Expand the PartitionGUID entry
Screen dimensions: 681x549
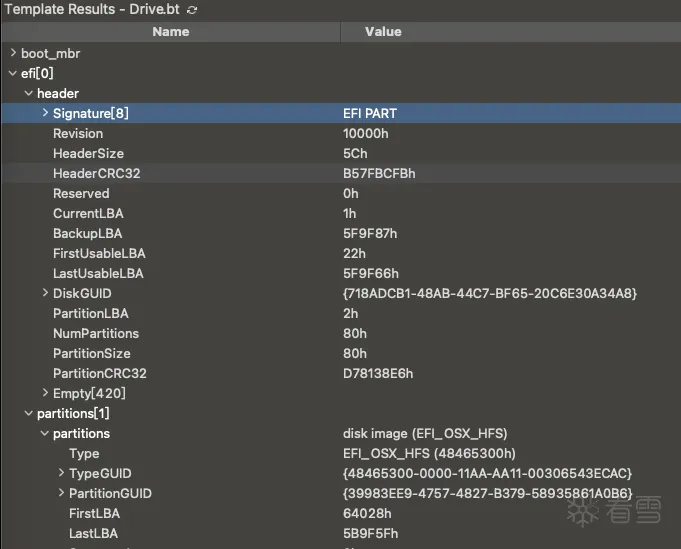(61, 493)
